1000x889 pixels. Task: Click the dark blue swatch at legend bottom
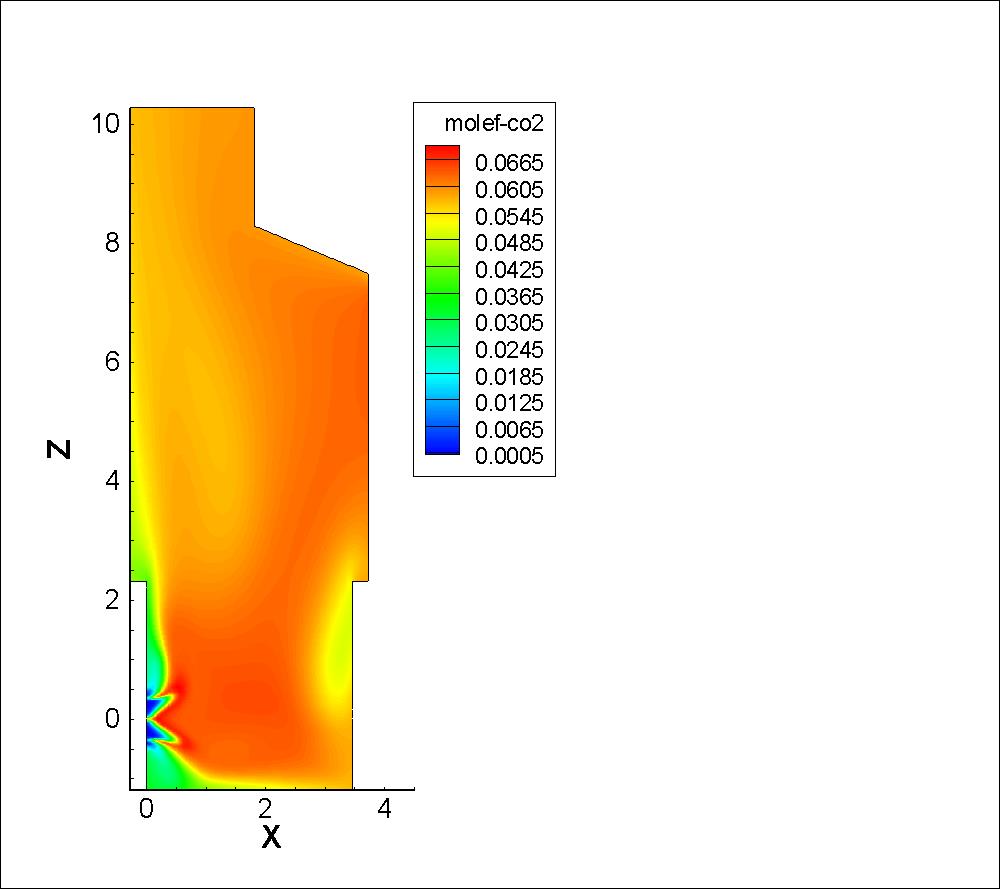click(442, 447)
